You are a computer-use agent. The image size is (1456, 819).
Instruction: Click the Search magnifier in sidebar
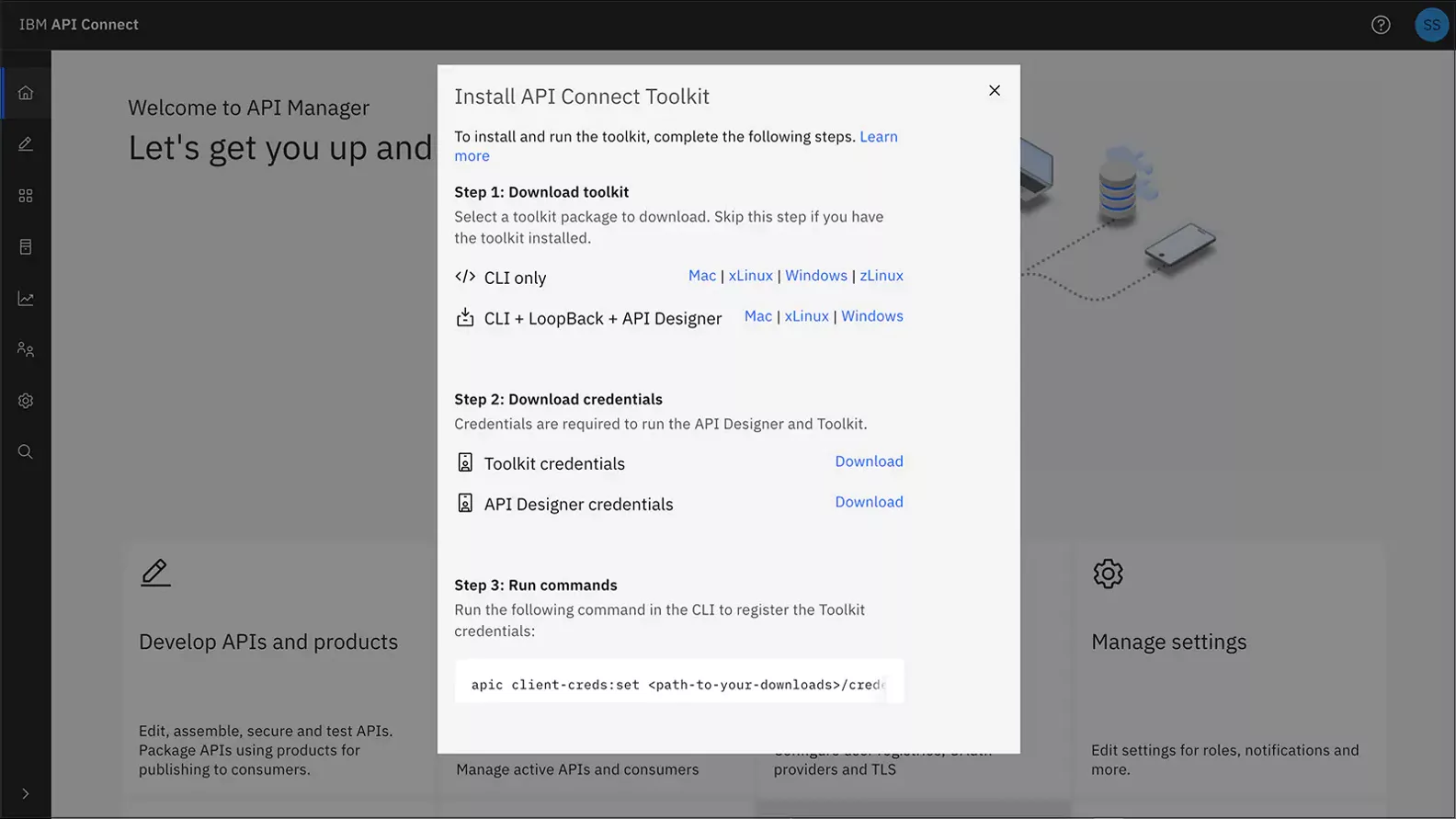click(x=26, y=452)
